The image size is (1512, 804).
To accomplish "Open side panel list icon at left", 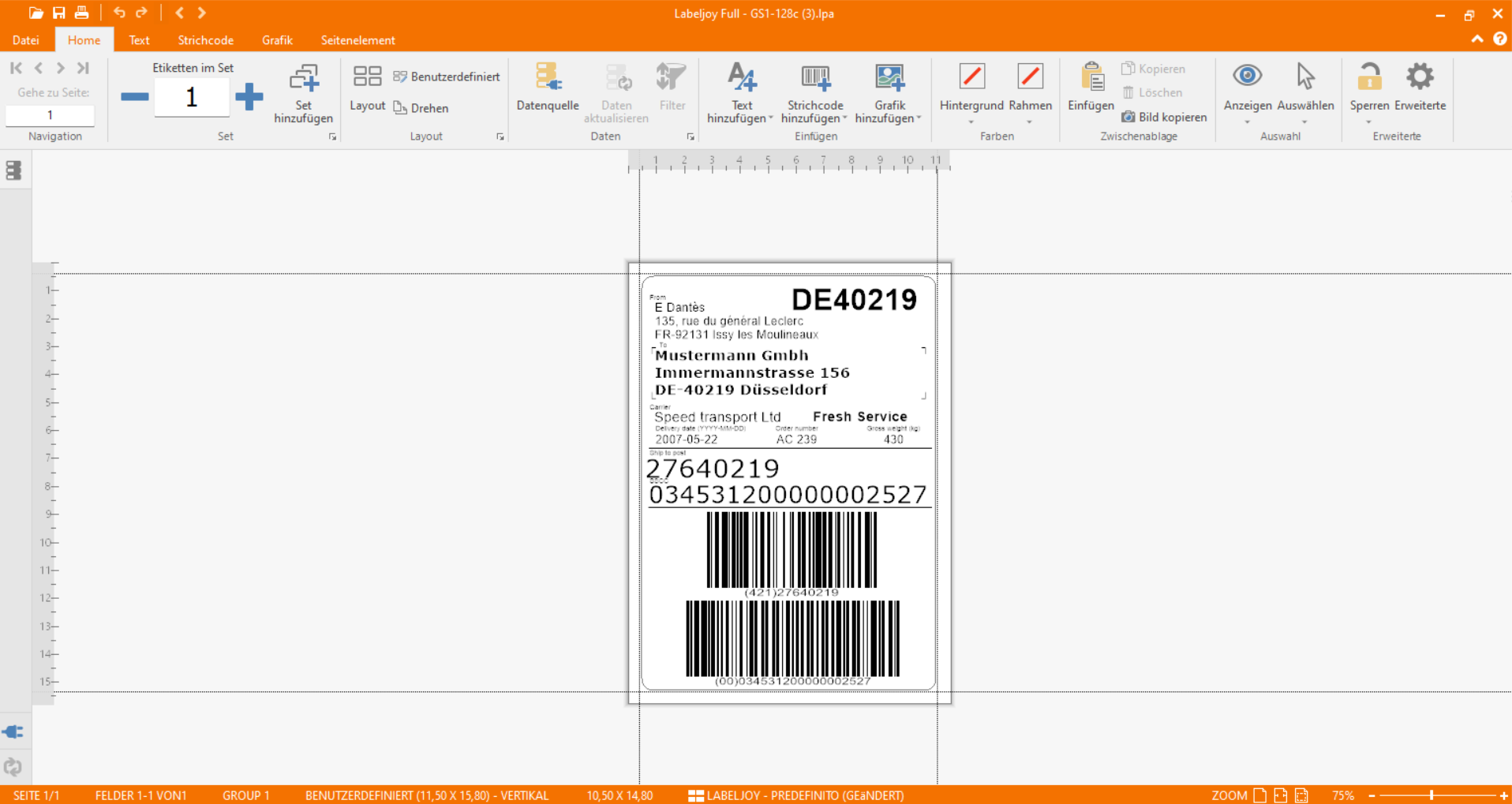I will pyautogui.click(x=13, y=170).
